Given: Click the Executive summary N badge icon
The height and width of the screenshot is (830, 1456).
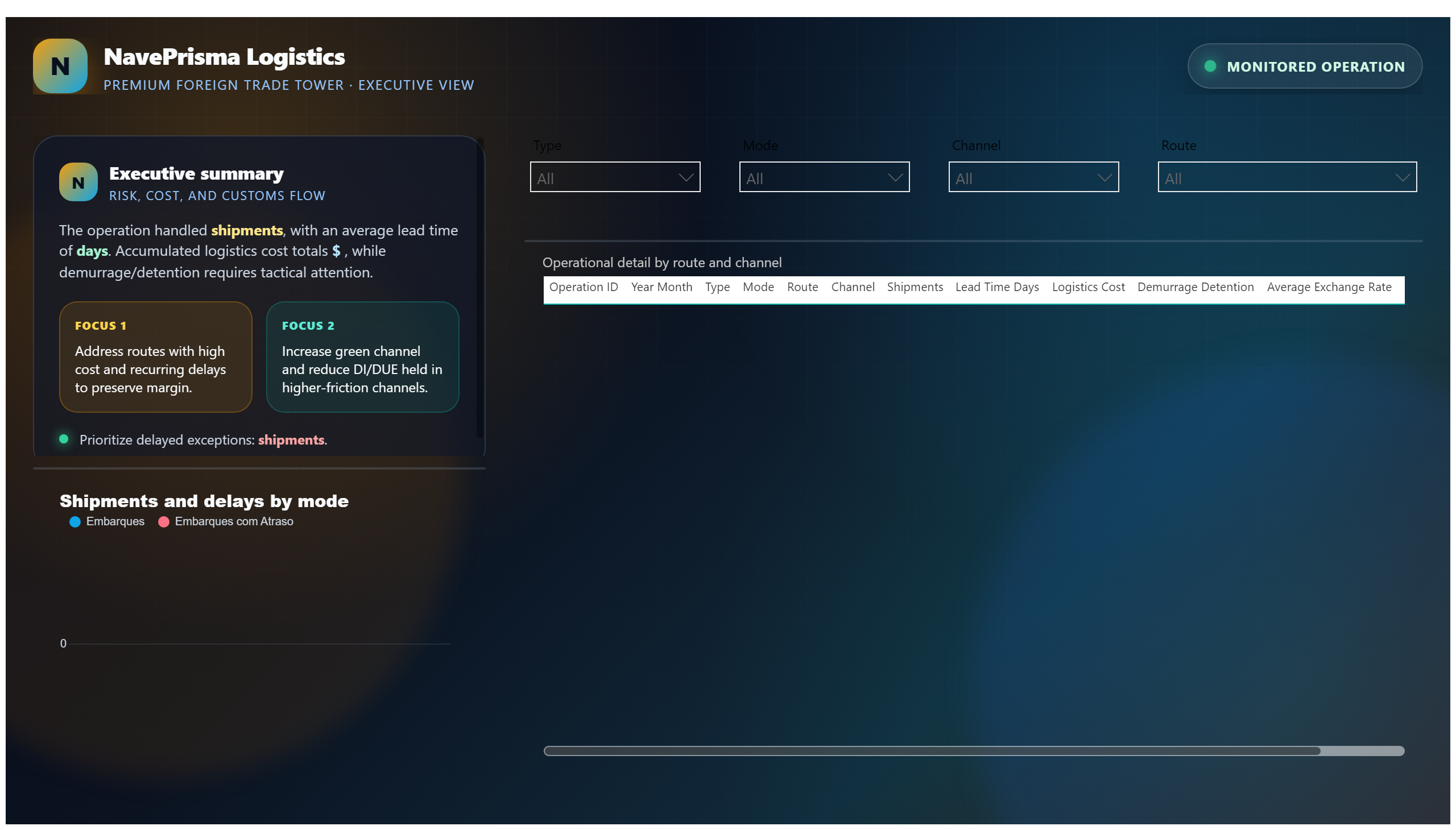Looking at the screenshot, I should (78, 182).
